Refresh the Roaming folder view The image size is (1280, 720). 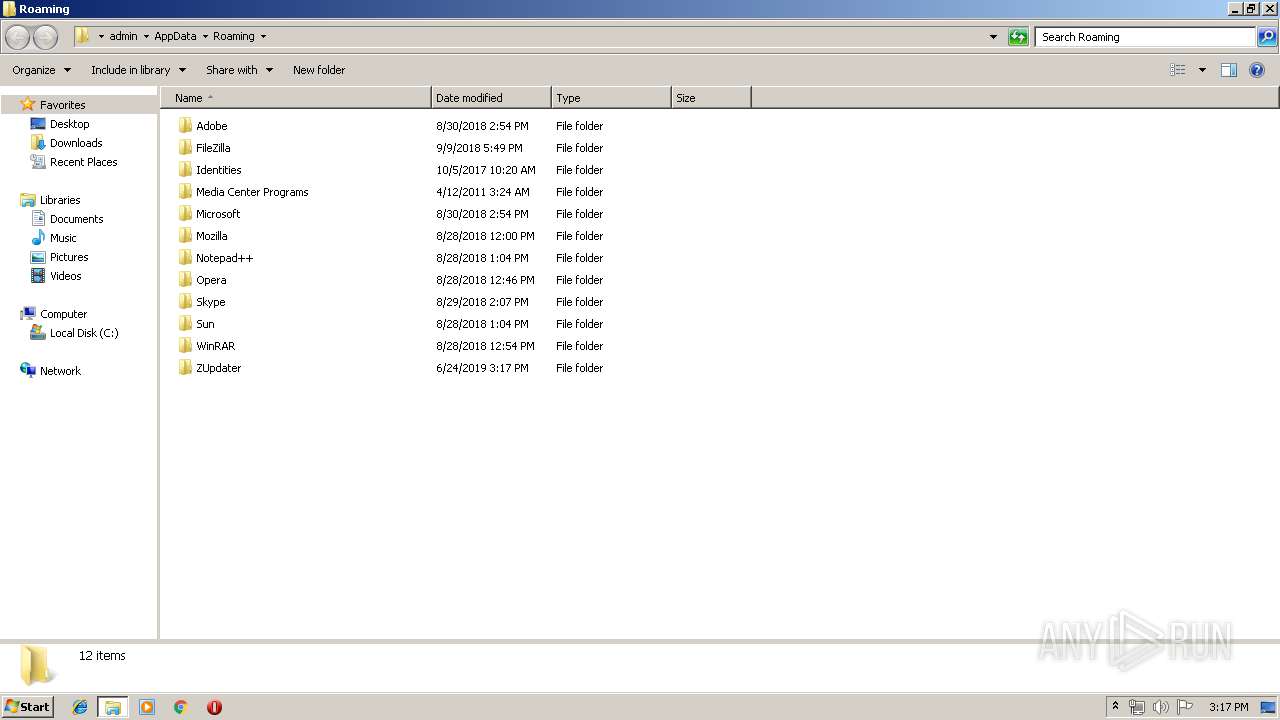[x=1018, y=37]
